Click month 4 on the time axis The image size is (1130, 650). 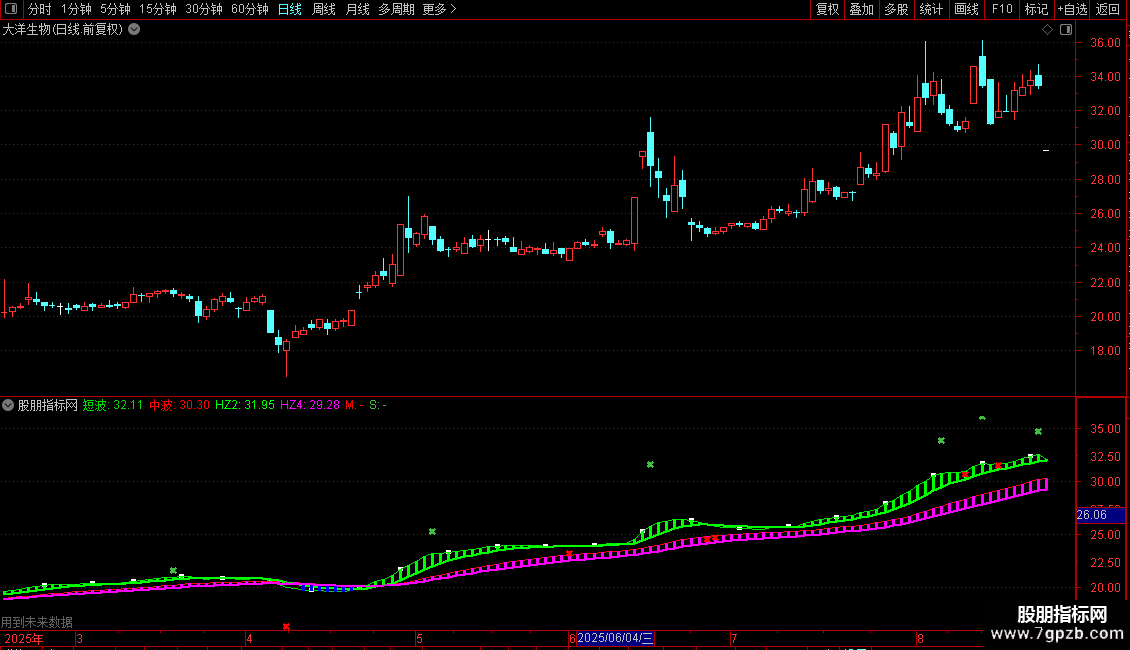(249, 638)
